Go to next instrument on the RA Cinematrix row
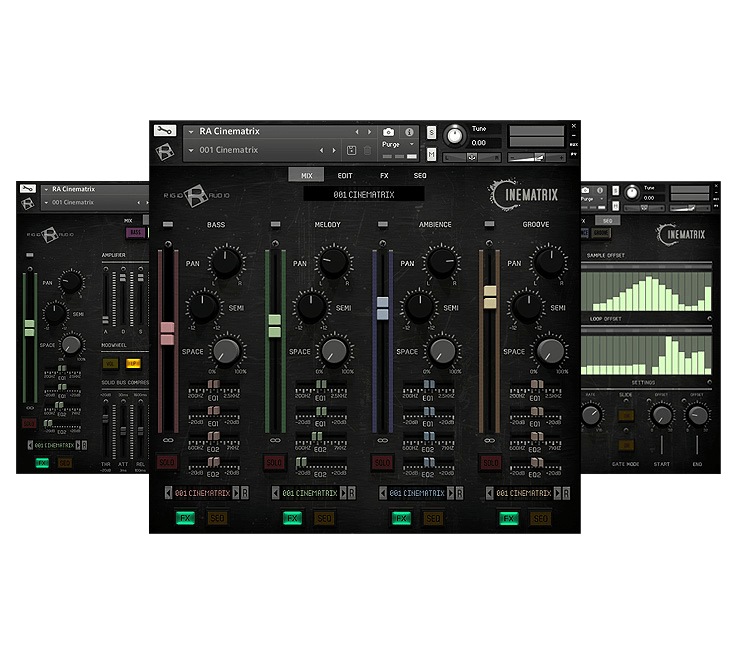Viewport: 730px width, 655px height. pos(370,132)
